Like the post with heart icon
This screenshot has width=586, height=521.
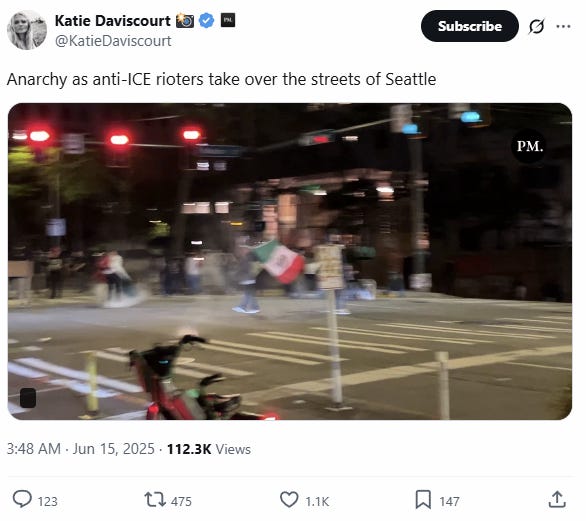pyautogui.click(x=289, y=499)
